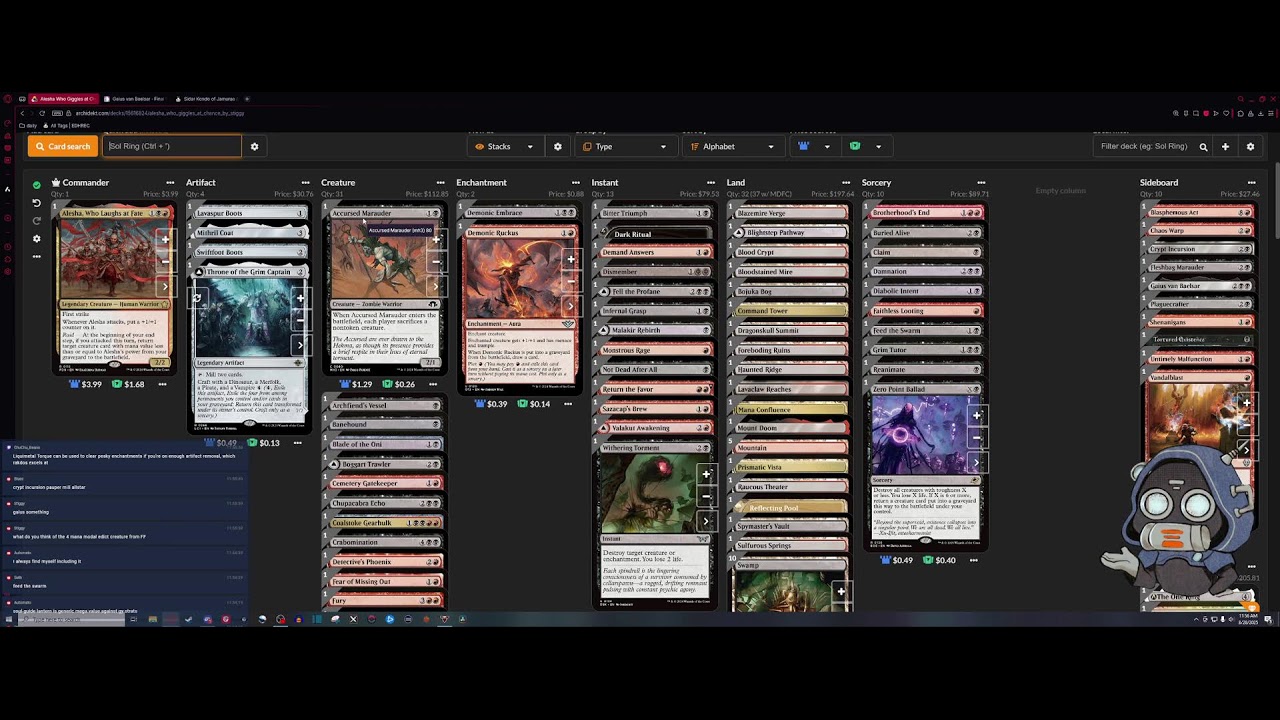Add a copy of Demonic Ruckus
The image size is (1280, 720).
coord(571,259)
